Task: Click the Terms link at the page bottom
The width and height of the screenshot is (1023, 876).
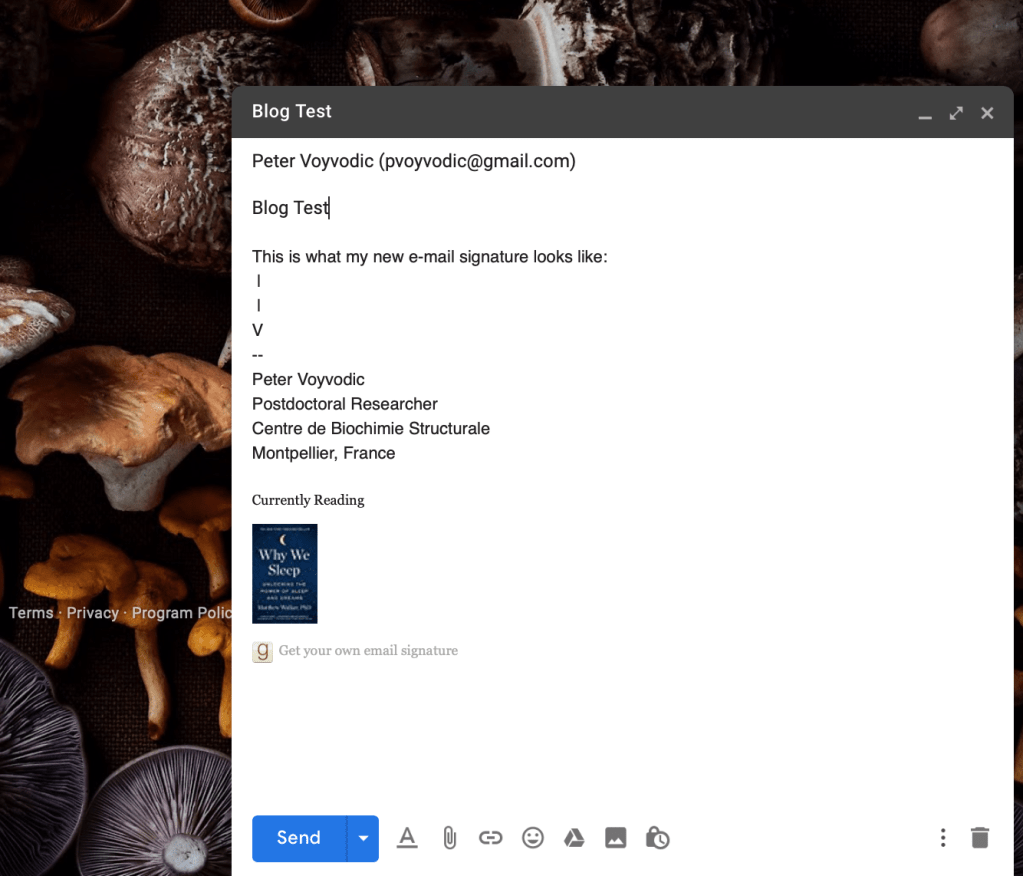Action: pyautogui.click(x=31, y=613)
